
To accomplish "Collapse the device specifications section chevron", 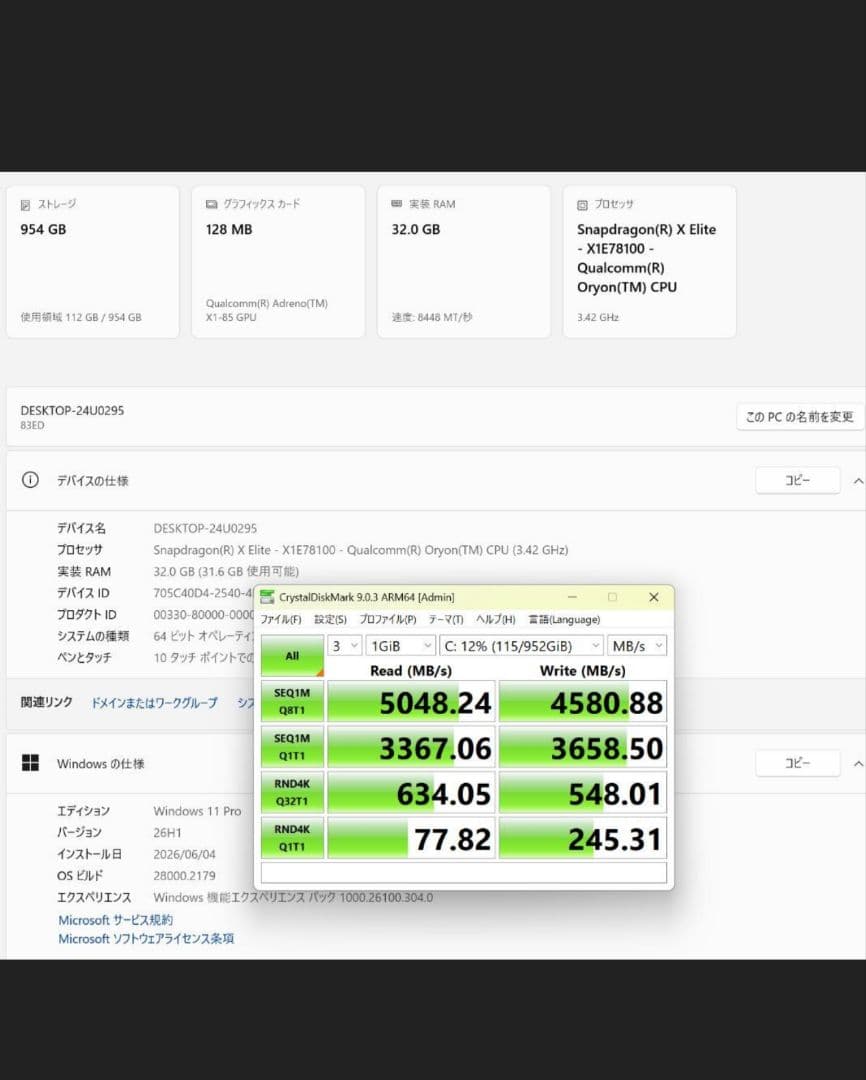I will 858,481.
